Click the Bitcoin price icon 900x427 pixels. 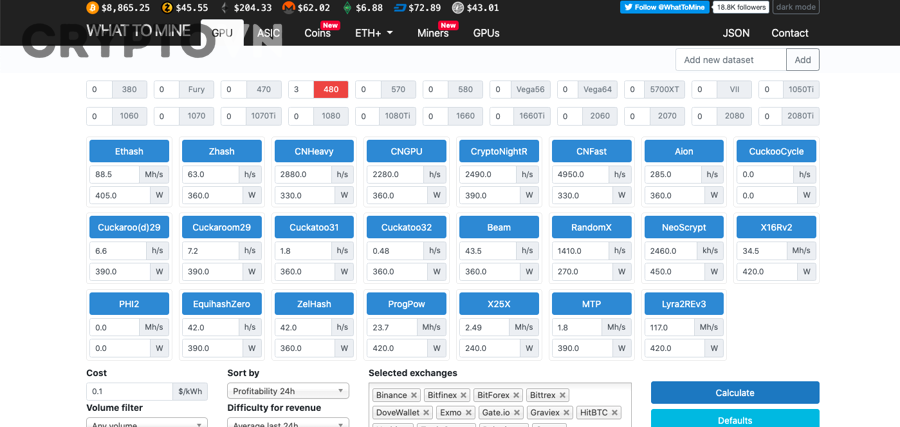[92, 7]
